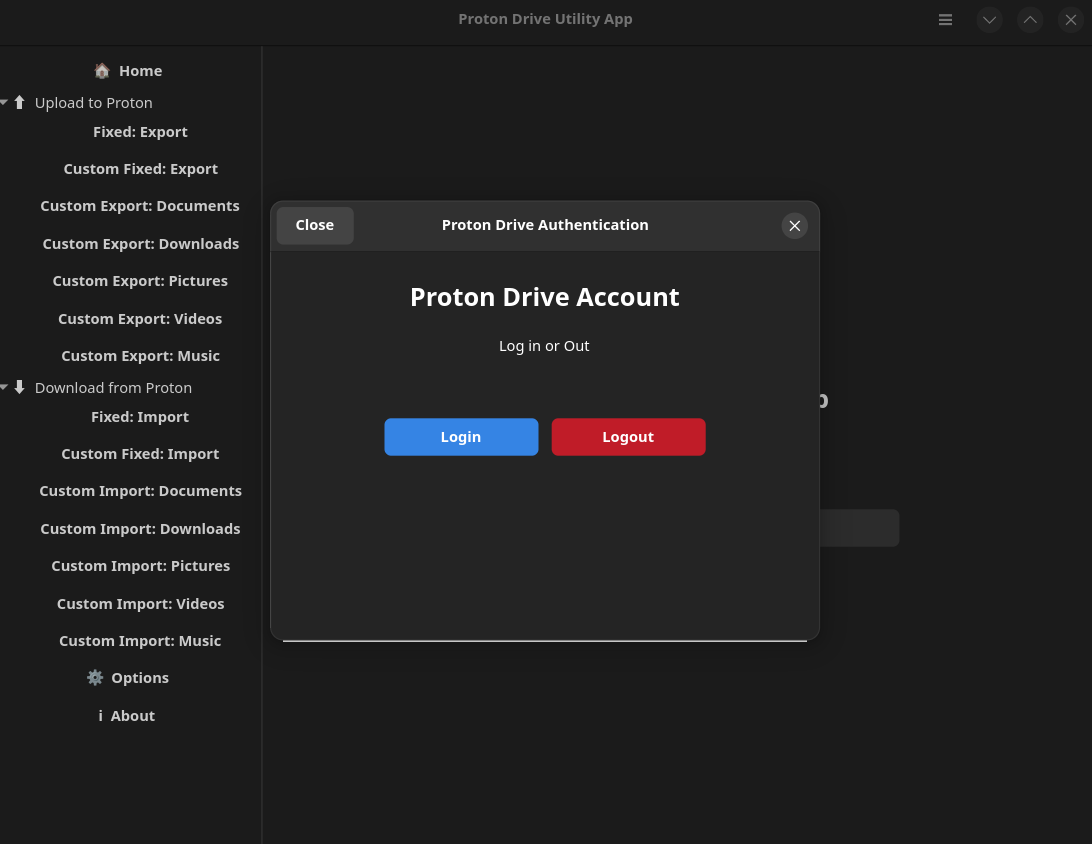This screenshot has height=844, width=1092.
Task: Select Custom Import: Pictures
Action: (x=140, y=566)
